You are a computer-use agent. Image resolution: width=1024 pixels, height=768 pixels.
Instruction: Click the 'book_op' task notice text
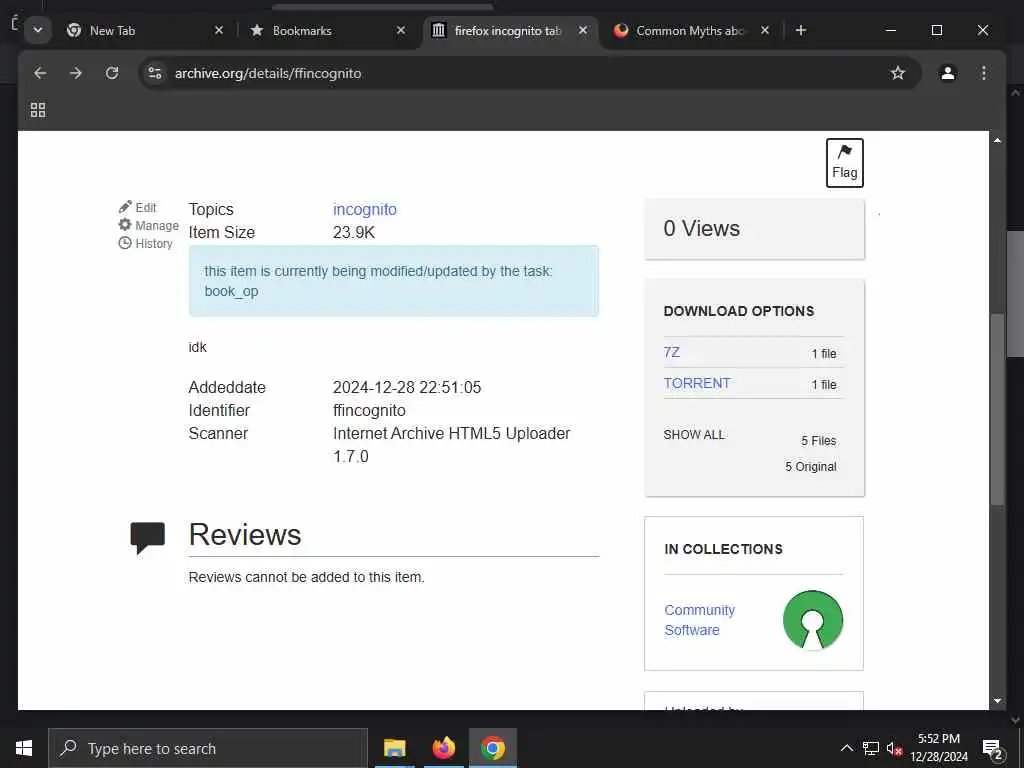[231, 291]
